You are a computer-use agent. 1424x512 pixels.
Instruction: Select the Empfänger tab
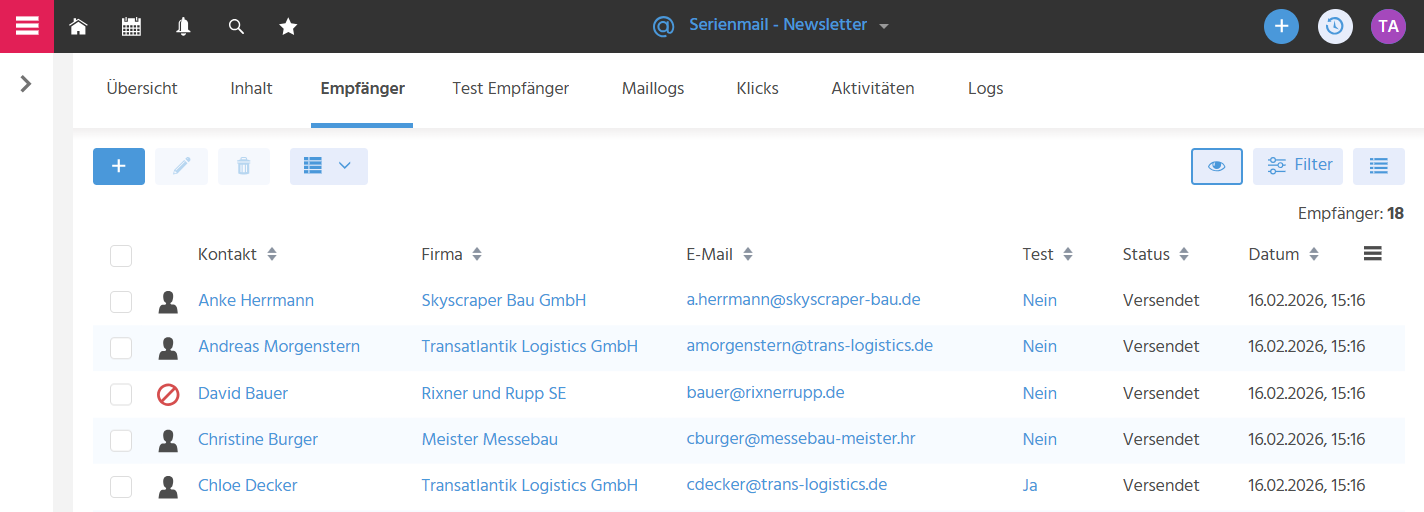tap(362, 88)
